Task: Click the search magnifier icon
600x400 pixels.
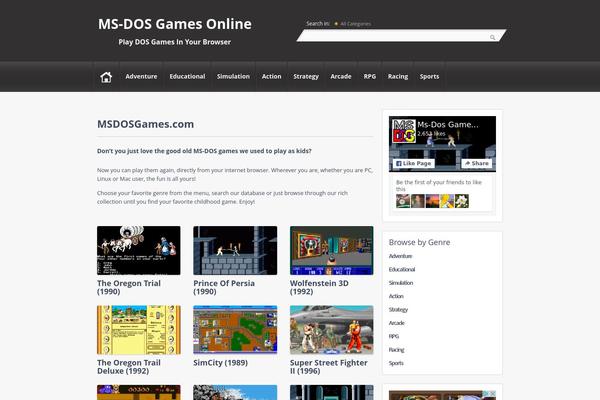Action: pyautogui.click(x=492, y=37)
